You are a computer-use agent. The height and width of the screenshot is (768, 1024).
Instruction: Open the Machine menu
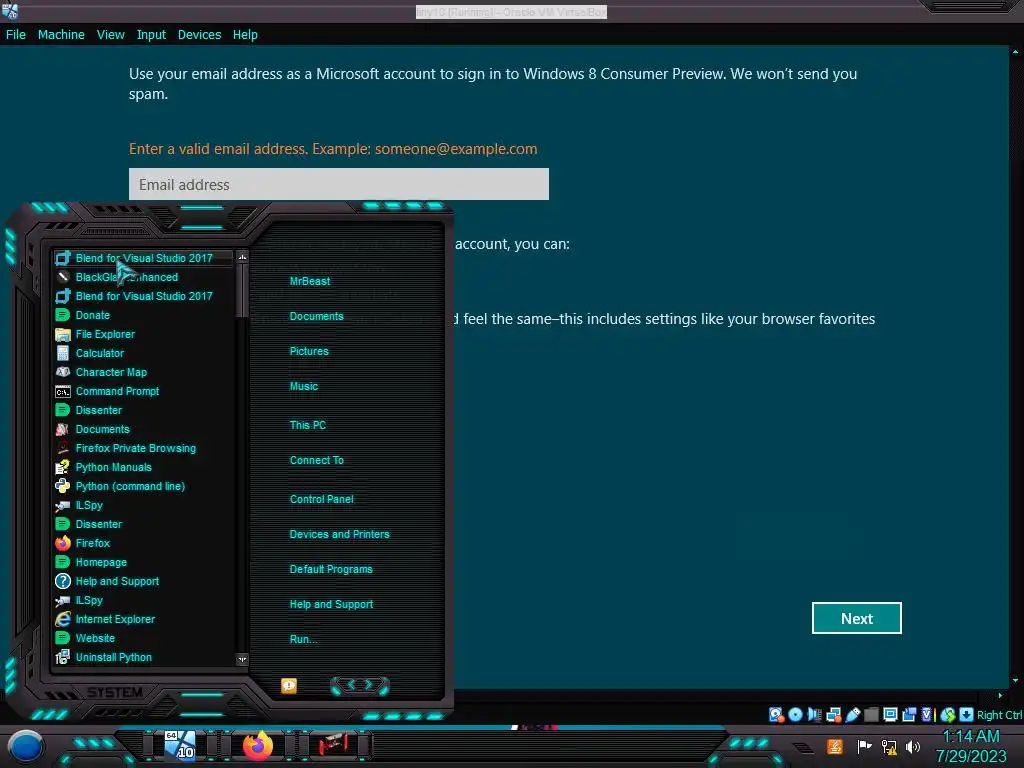click(x=61, y=35)
